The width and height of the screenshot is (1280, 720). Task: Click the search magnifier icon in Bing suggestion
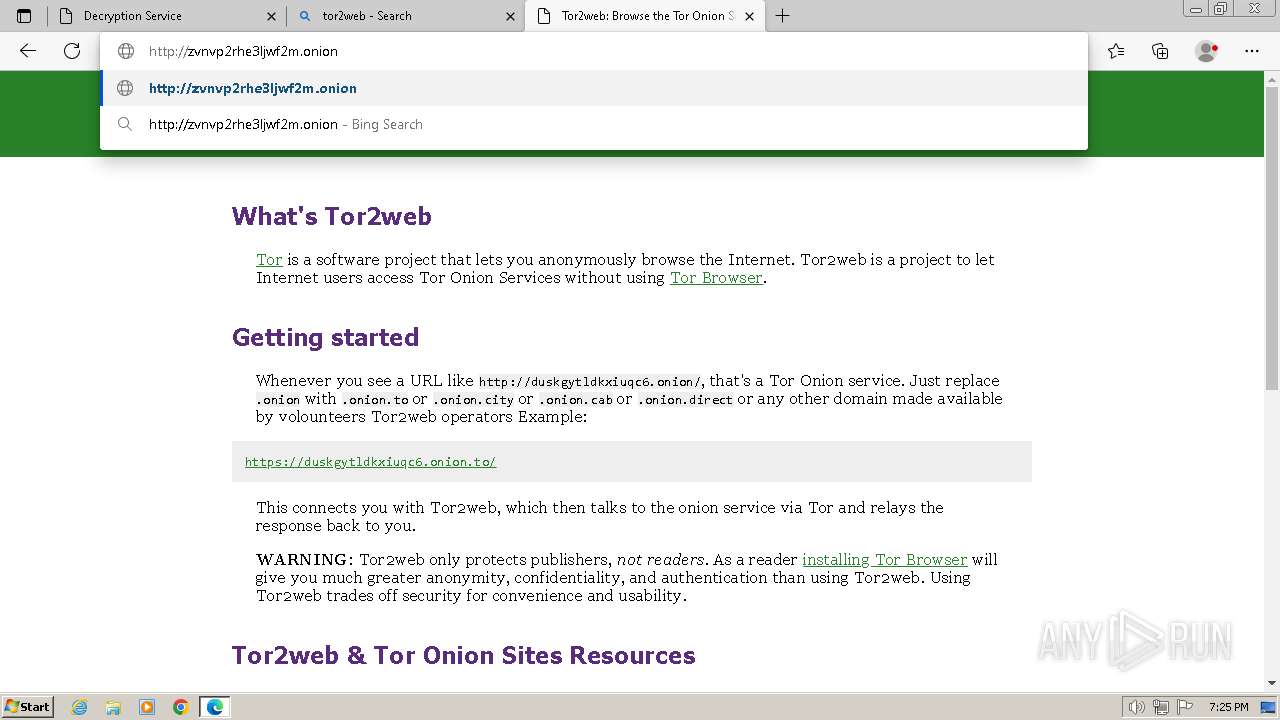coord(125,124)
